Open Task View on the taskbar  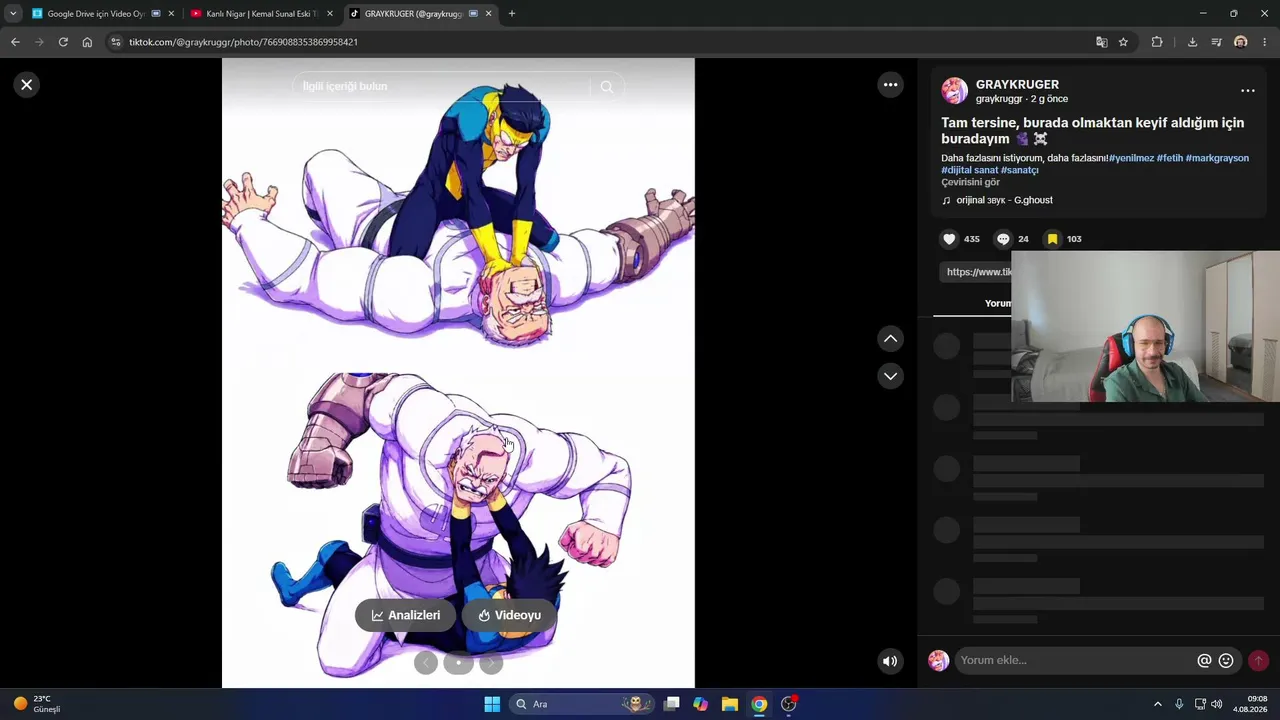pos(672,704)
